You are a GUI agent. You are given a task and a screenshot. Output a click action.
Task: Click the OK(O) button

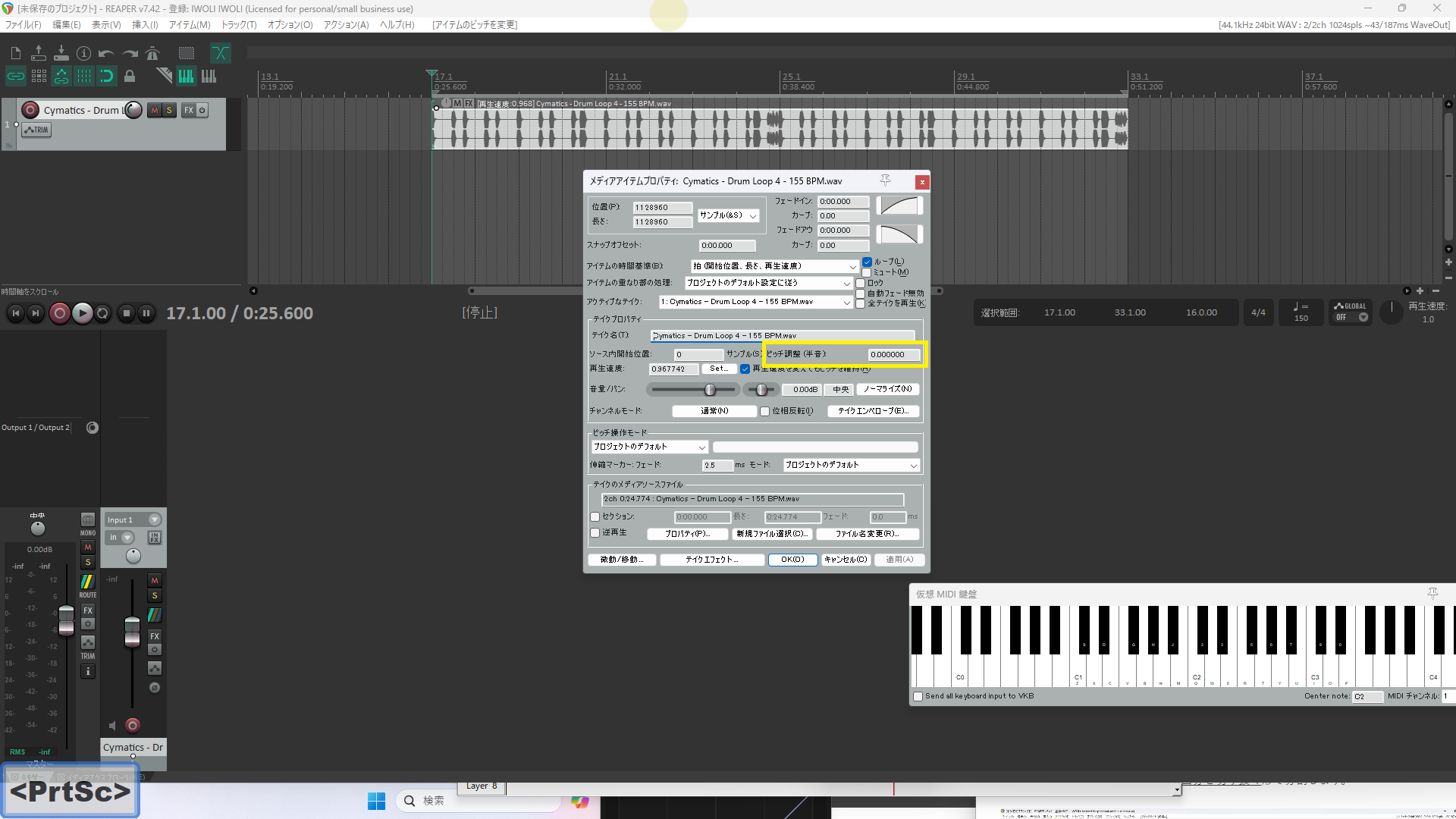tap(792, 560)
